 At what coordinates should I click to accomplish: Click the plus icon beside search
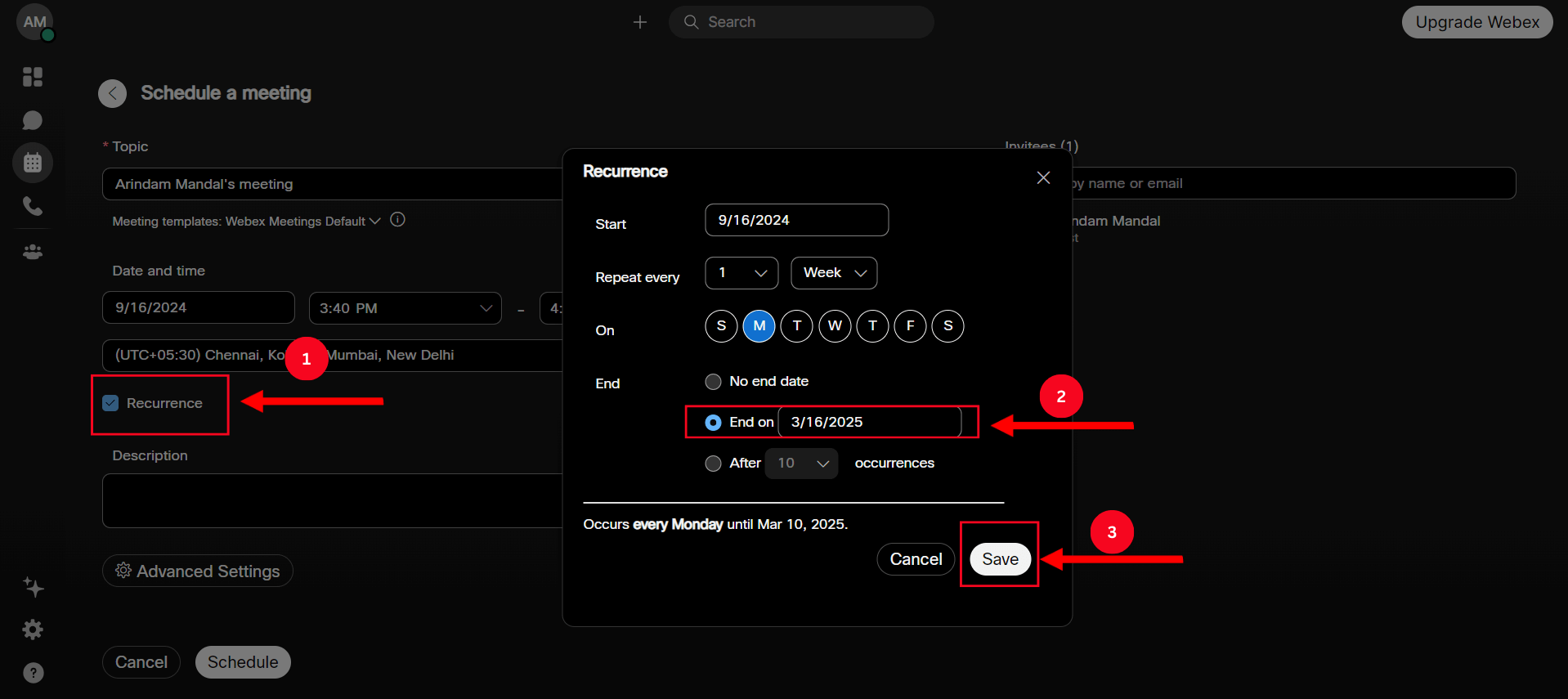click(x=640, y=22)
